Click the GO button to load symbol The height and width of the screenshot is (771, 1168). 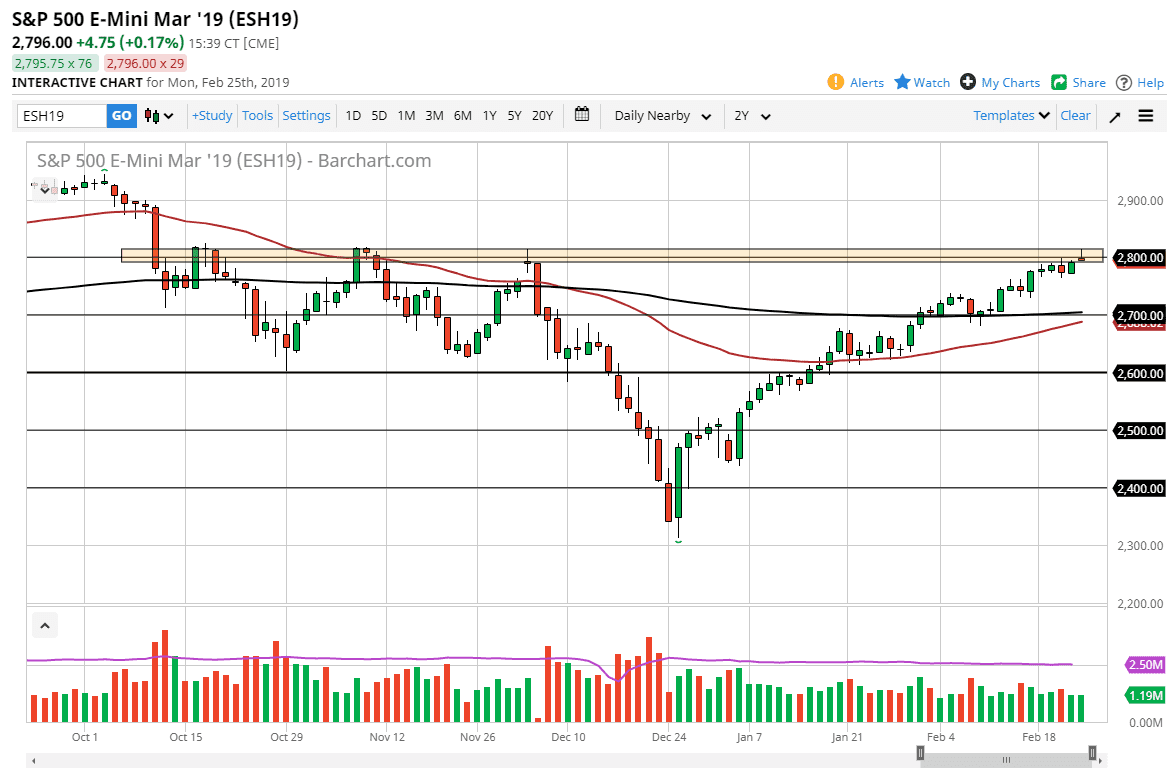pos(120,116)
